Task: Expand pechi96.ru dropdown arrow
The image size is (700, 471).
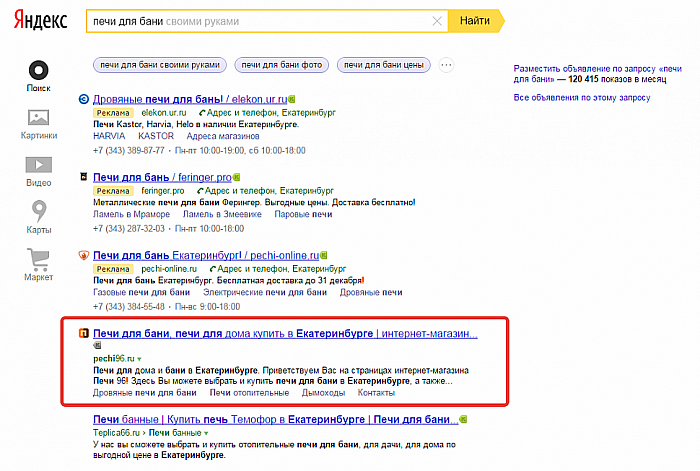Action: tap(140, 359)
